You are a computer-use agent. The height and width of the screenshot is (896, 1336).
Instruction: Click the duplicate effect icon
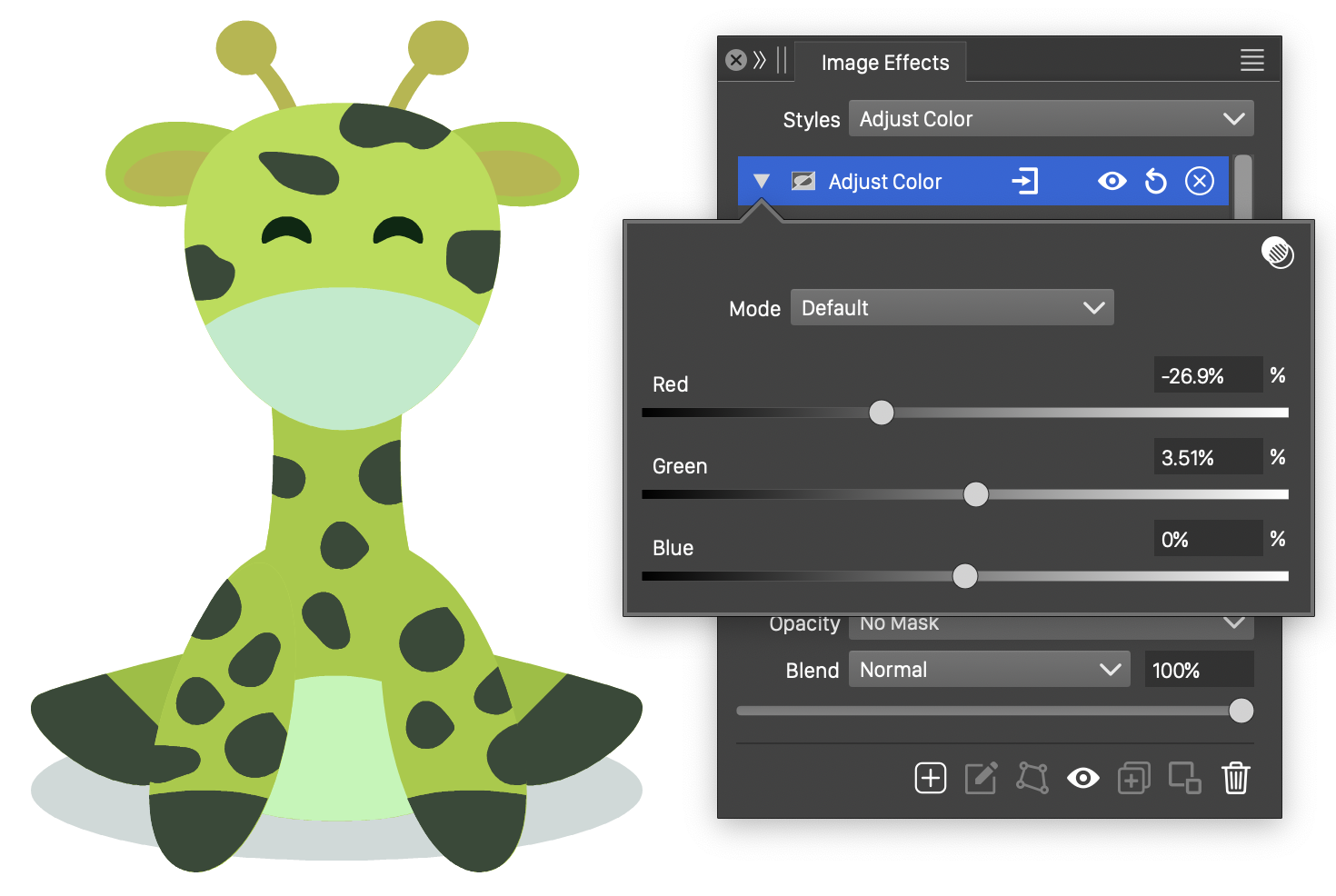[1133, 779]
